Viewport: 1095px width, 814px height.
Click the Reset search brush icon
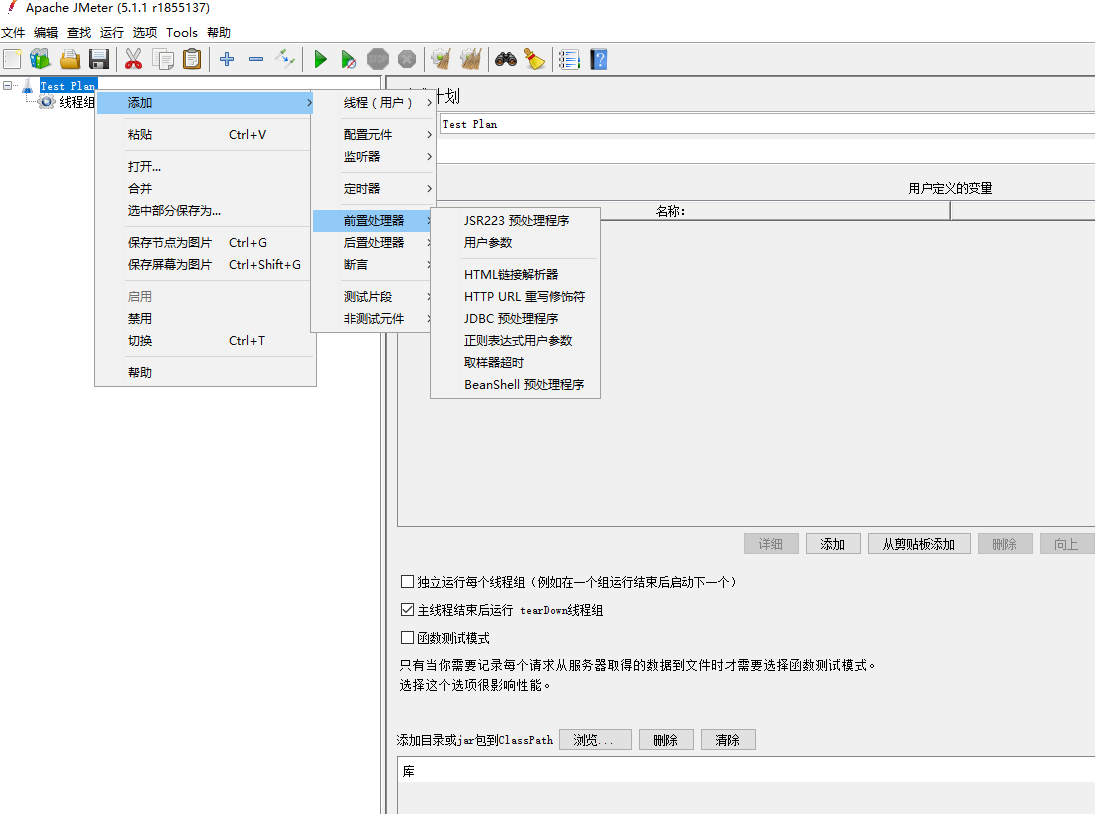click(535, 59)
